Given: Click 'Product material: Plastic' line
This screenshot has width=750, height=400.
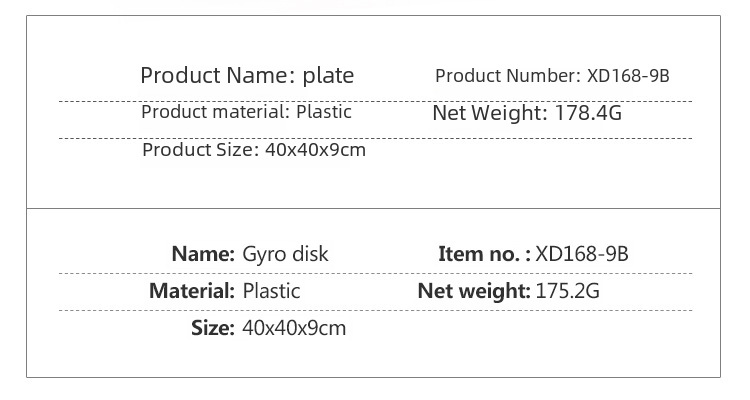Looking at the screenshot, I should (x=246, y=112).
